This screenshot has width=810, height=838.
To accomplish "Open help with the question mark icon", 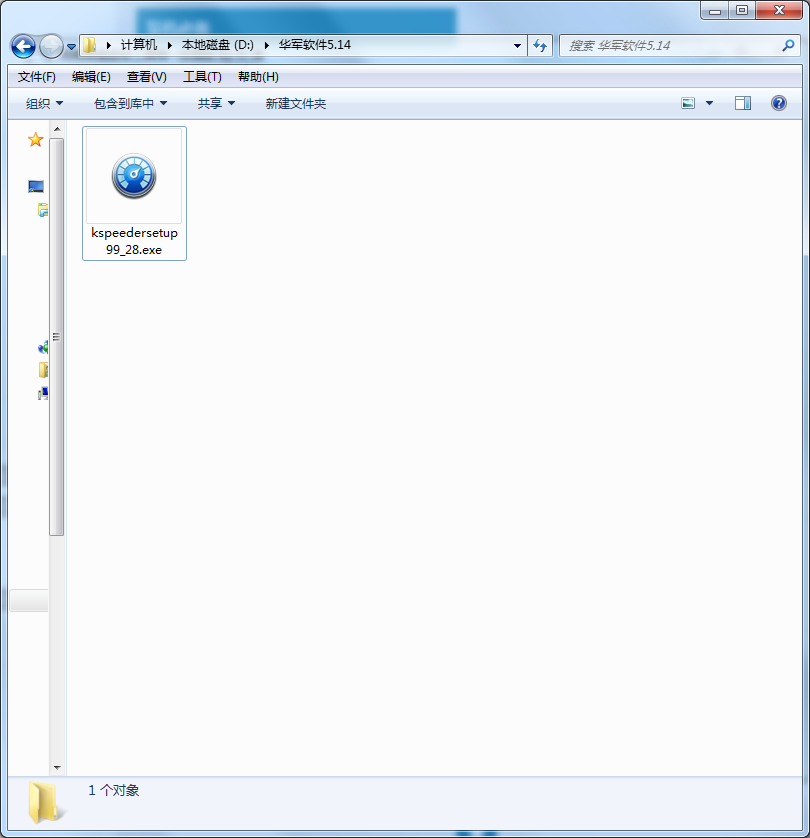I will point(779,103).
